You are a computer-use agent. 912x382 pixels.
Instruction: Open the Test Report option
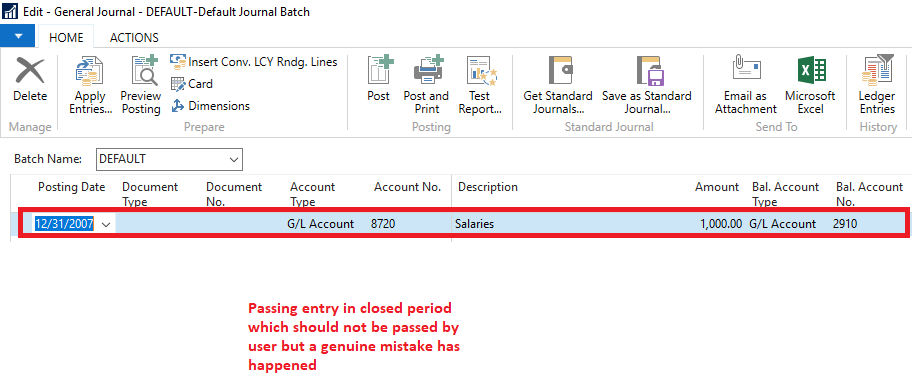(480, 72)
